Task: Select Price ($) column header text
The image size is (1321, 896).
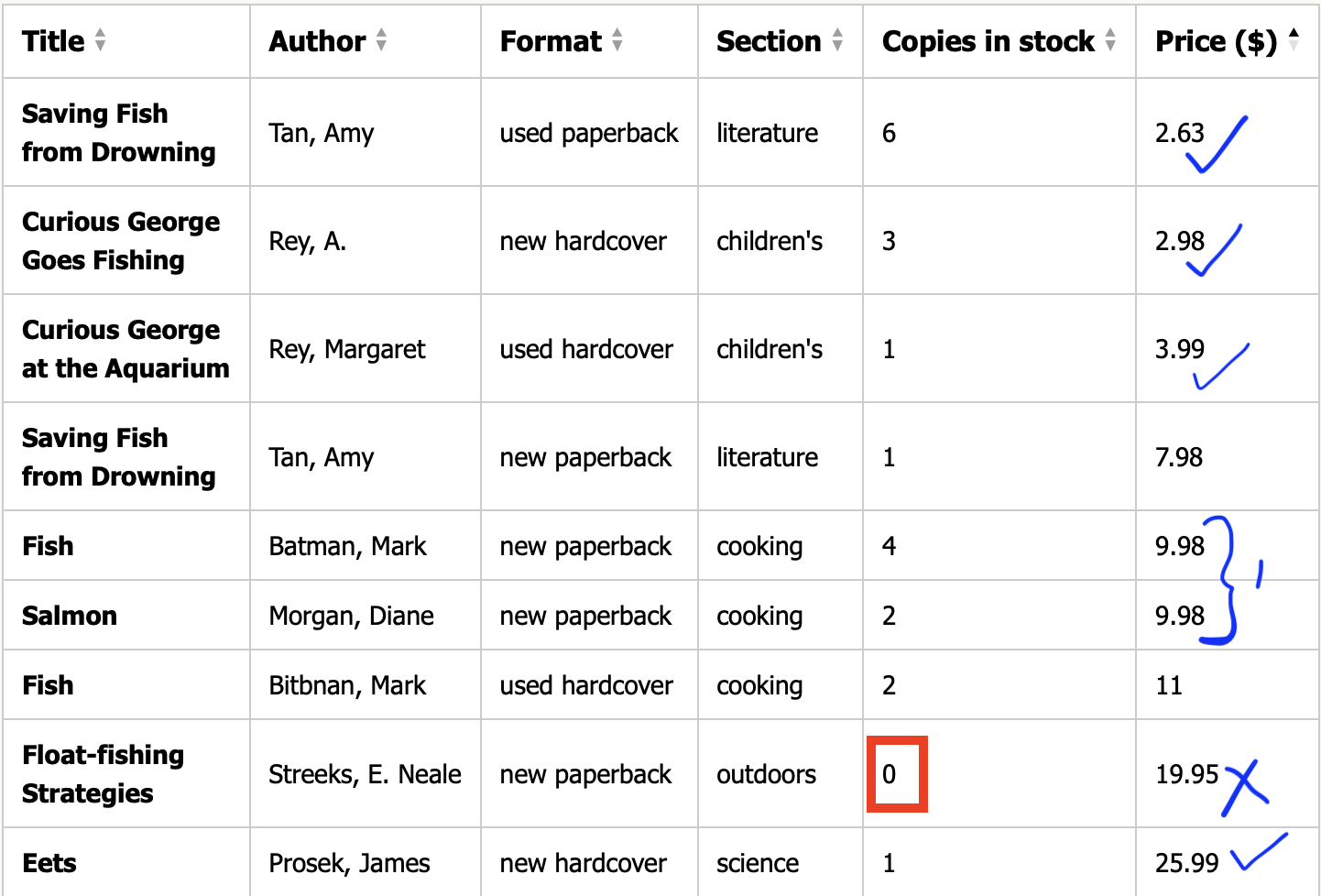Action: pos(1216,41)
